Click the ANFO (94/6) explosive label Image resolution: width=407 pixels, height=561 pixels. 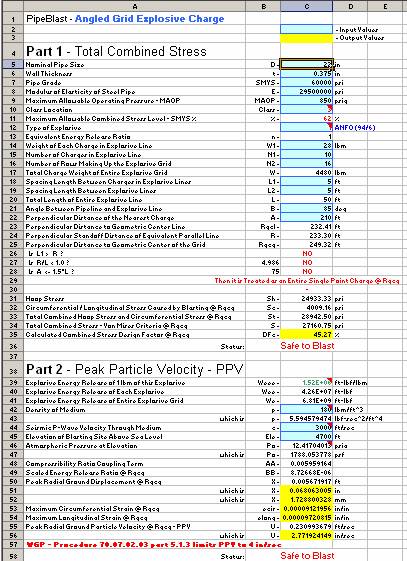pyautogui.click(x=355, y=128)
